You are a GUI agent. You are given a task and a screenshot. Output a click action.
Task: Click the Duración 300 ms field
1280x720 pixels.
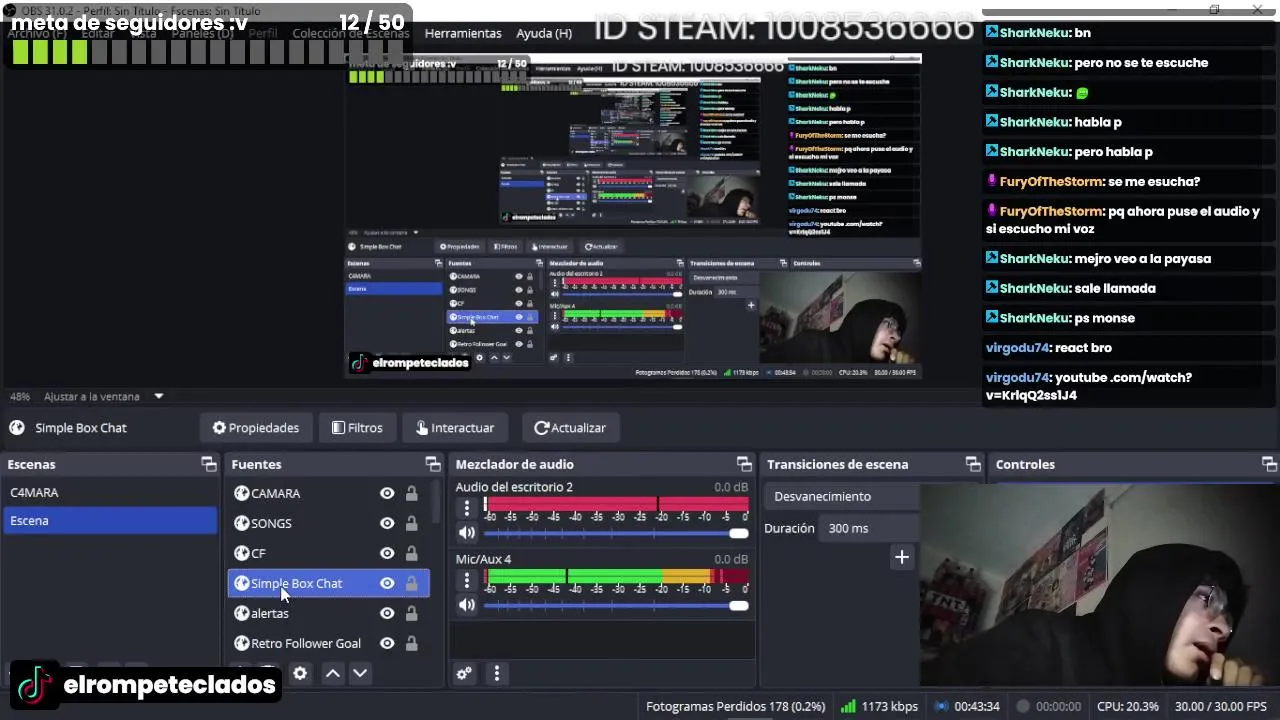[x=870, y=528]
